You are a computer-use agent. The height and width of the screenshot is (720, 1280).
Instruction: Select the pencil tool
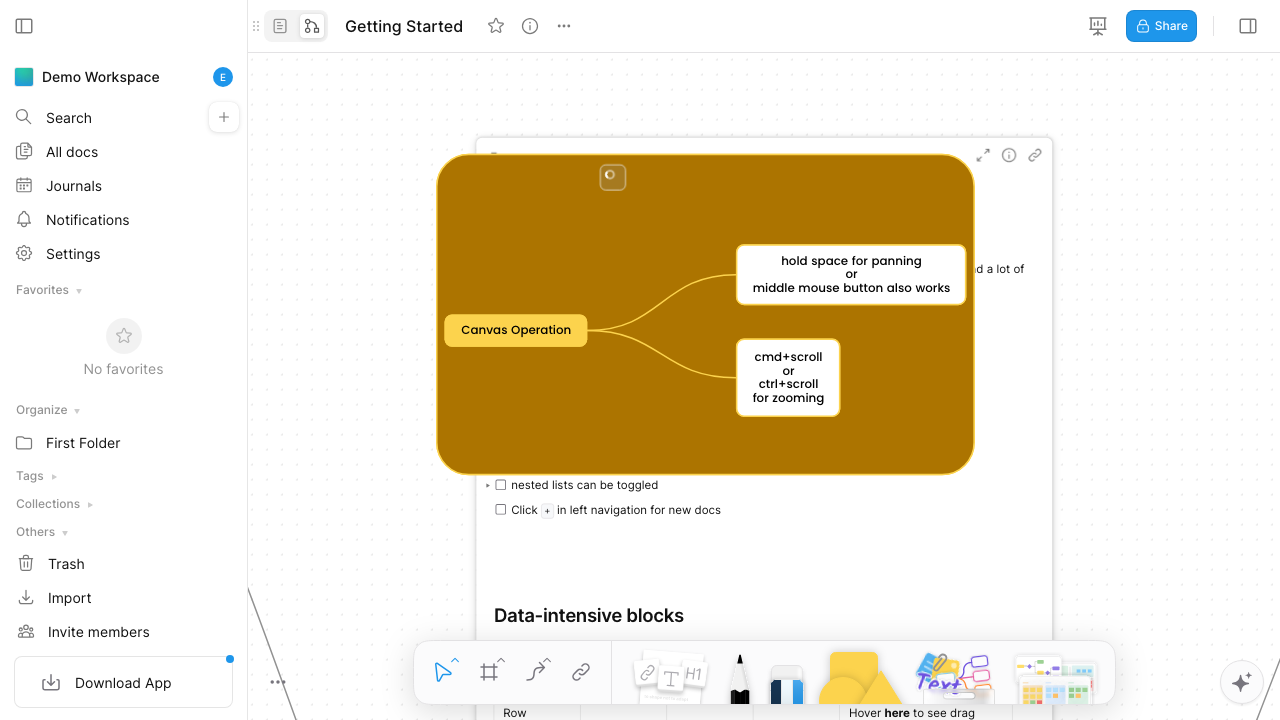click(740, 679)
